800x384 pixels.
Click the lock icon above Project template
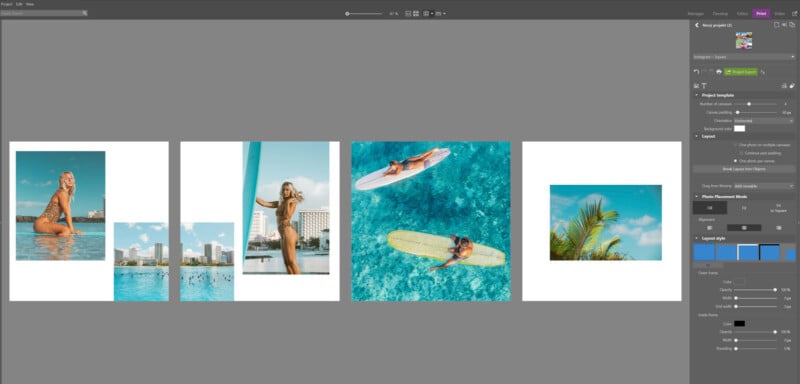coord(784,86)
